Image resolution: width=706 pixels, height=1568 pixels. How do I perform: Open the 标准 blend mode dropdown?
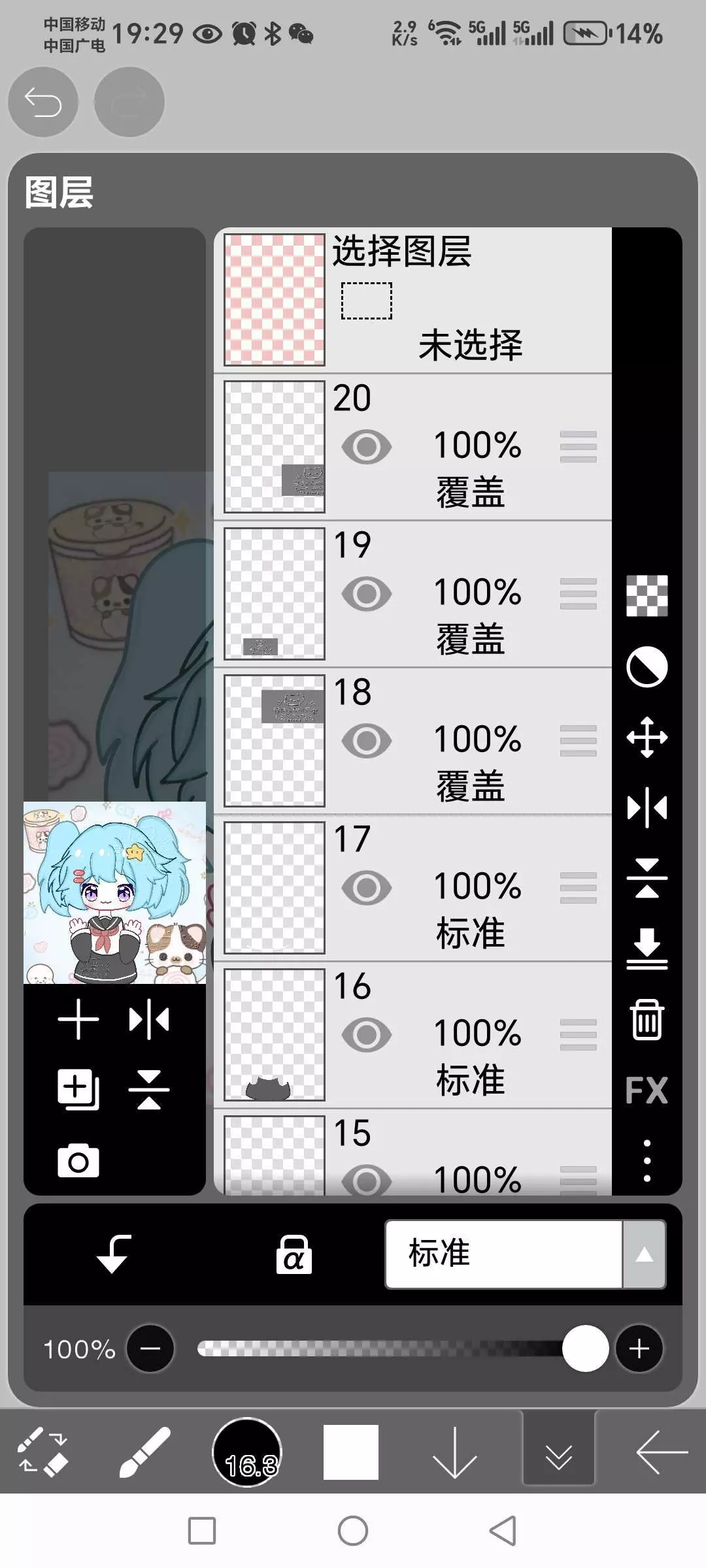click(503, 1254)
